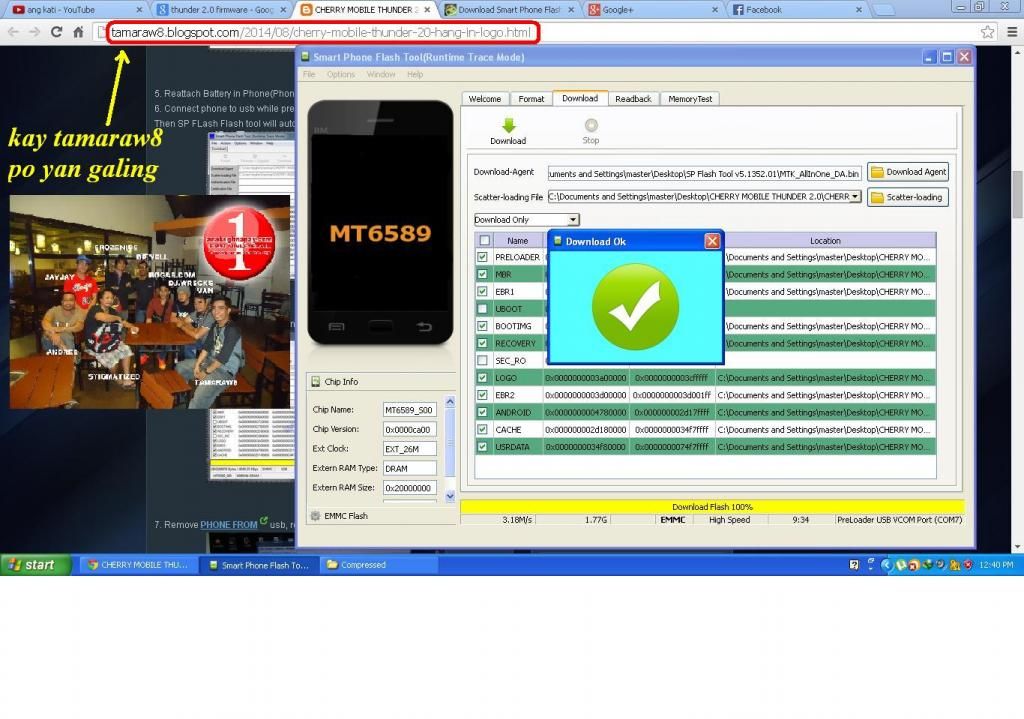Open the Options menu in Flash Tool

(341, 74)
